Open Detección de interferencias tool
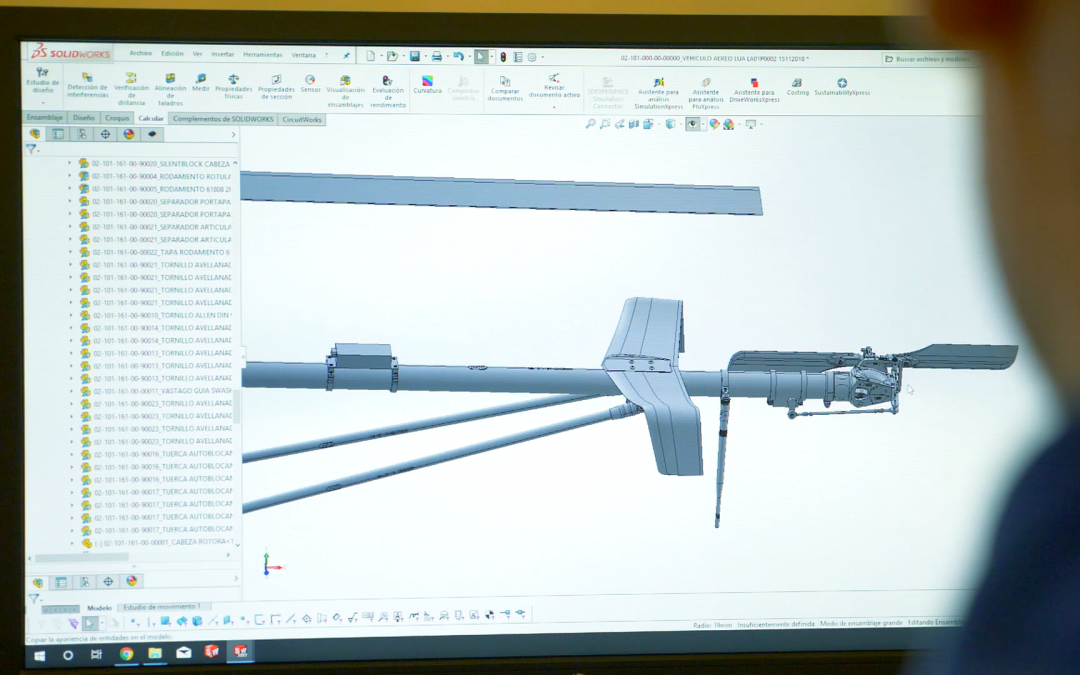Screen dimensions: 1080x675 [x=87, y=85]
